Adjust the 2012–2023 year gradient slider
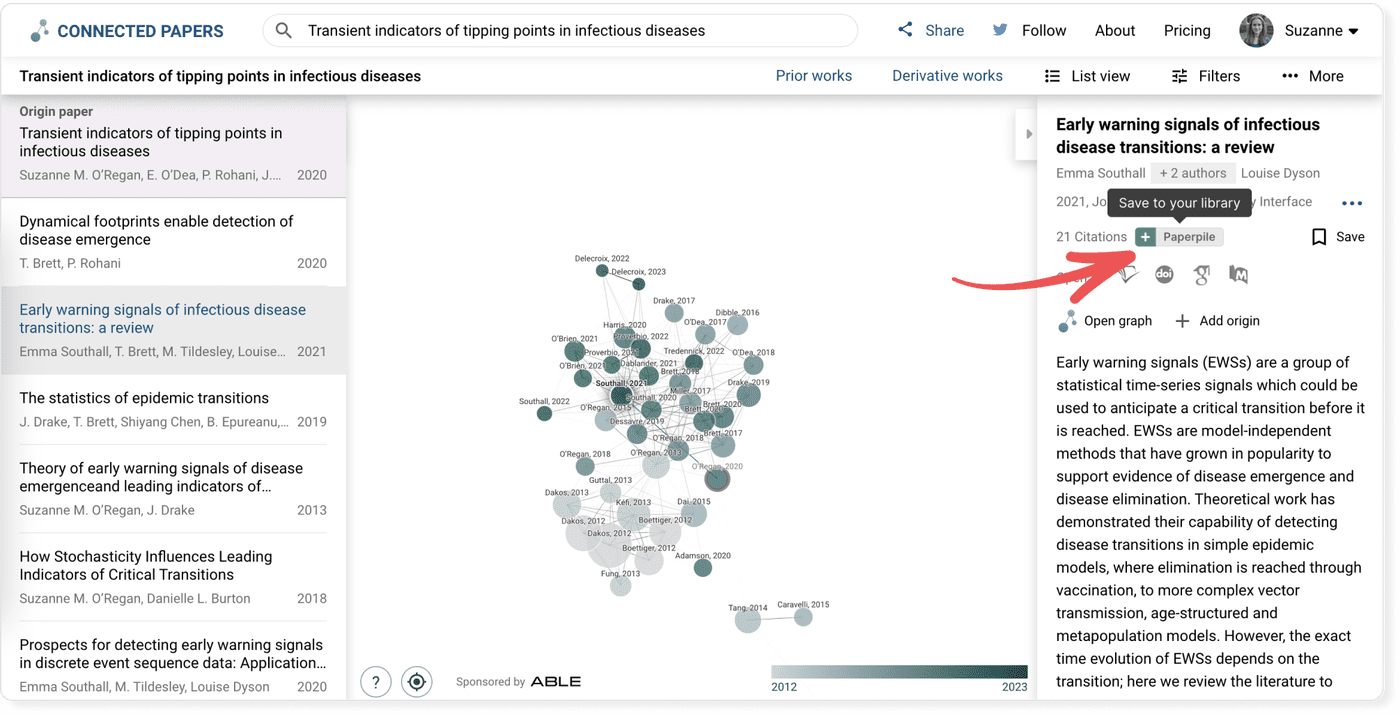The image size is (1400, 715). (898, 671)
